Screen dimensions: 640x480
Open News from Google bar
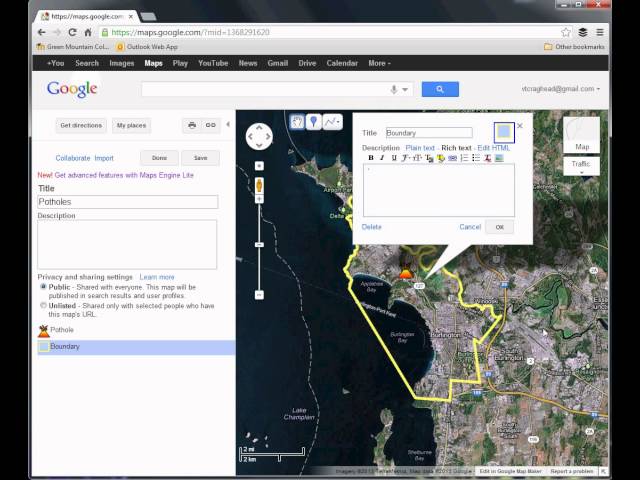[x=248, y=63]
